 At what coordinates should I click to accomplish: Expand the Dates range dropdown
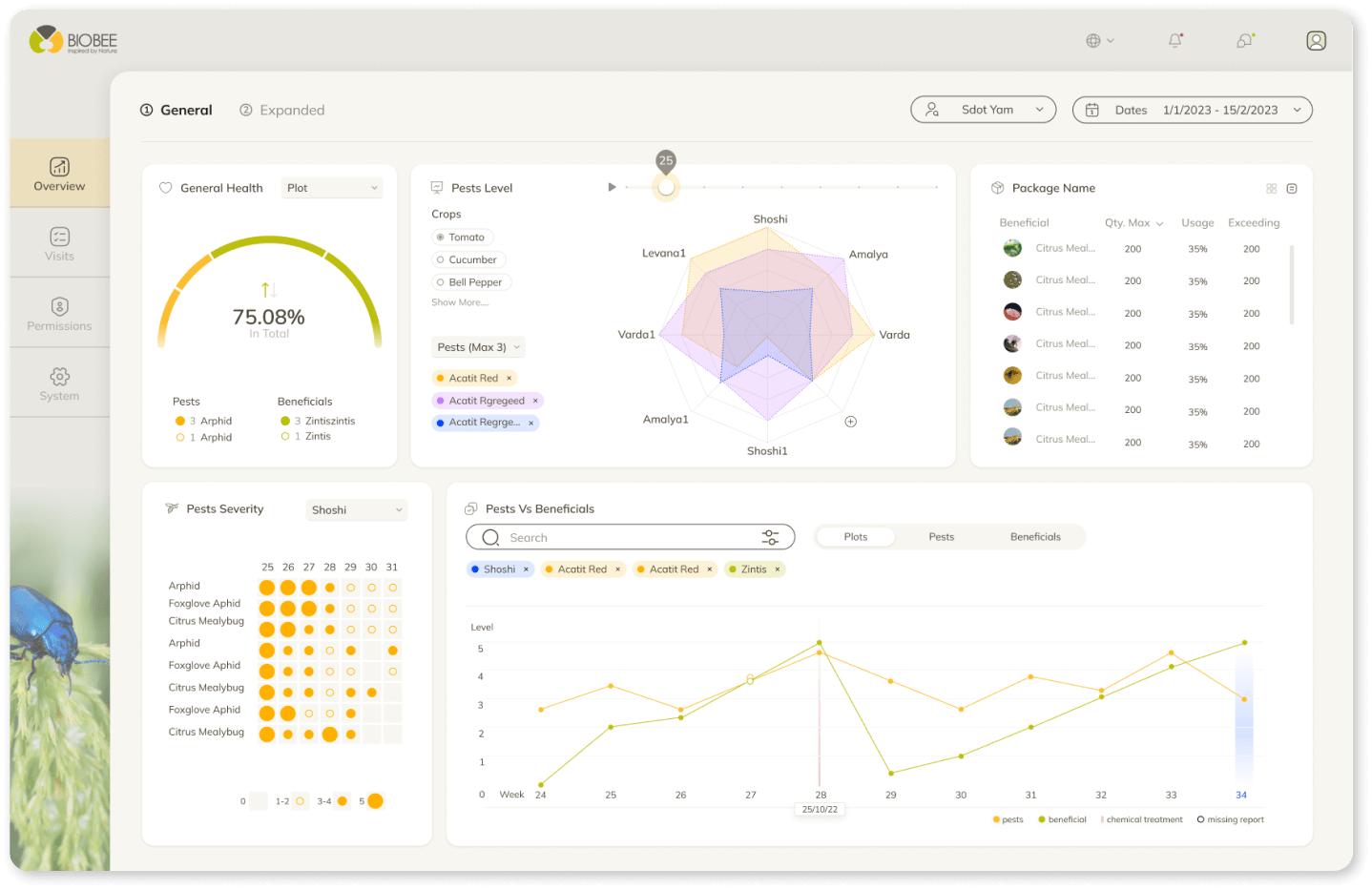click(x=1192, y=110)
